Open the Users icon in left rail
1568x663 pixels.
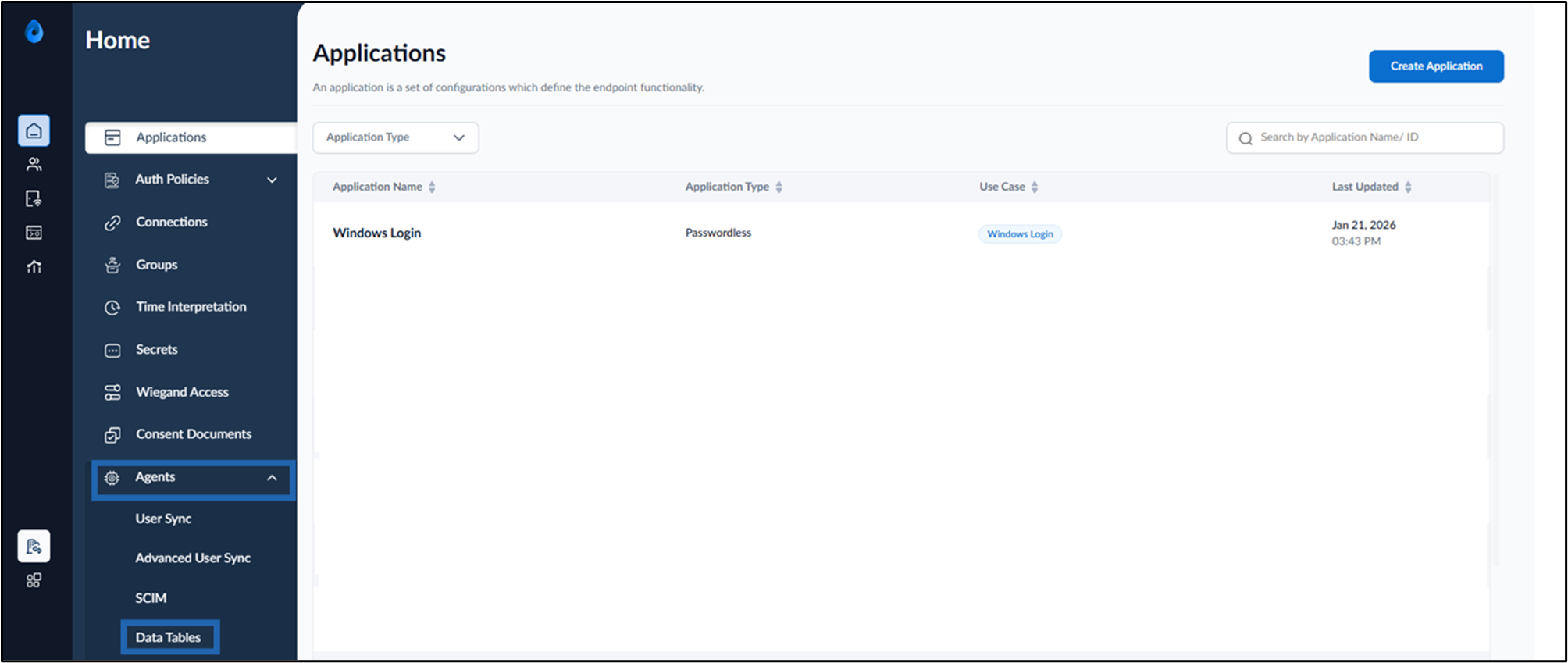(x=34, y=165)
